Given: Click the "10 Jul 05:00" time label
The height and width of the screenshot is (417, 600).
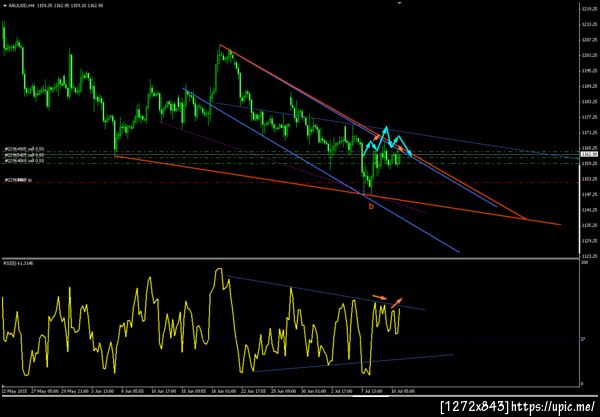Looking at the screenshot, I should pos(402,391).
